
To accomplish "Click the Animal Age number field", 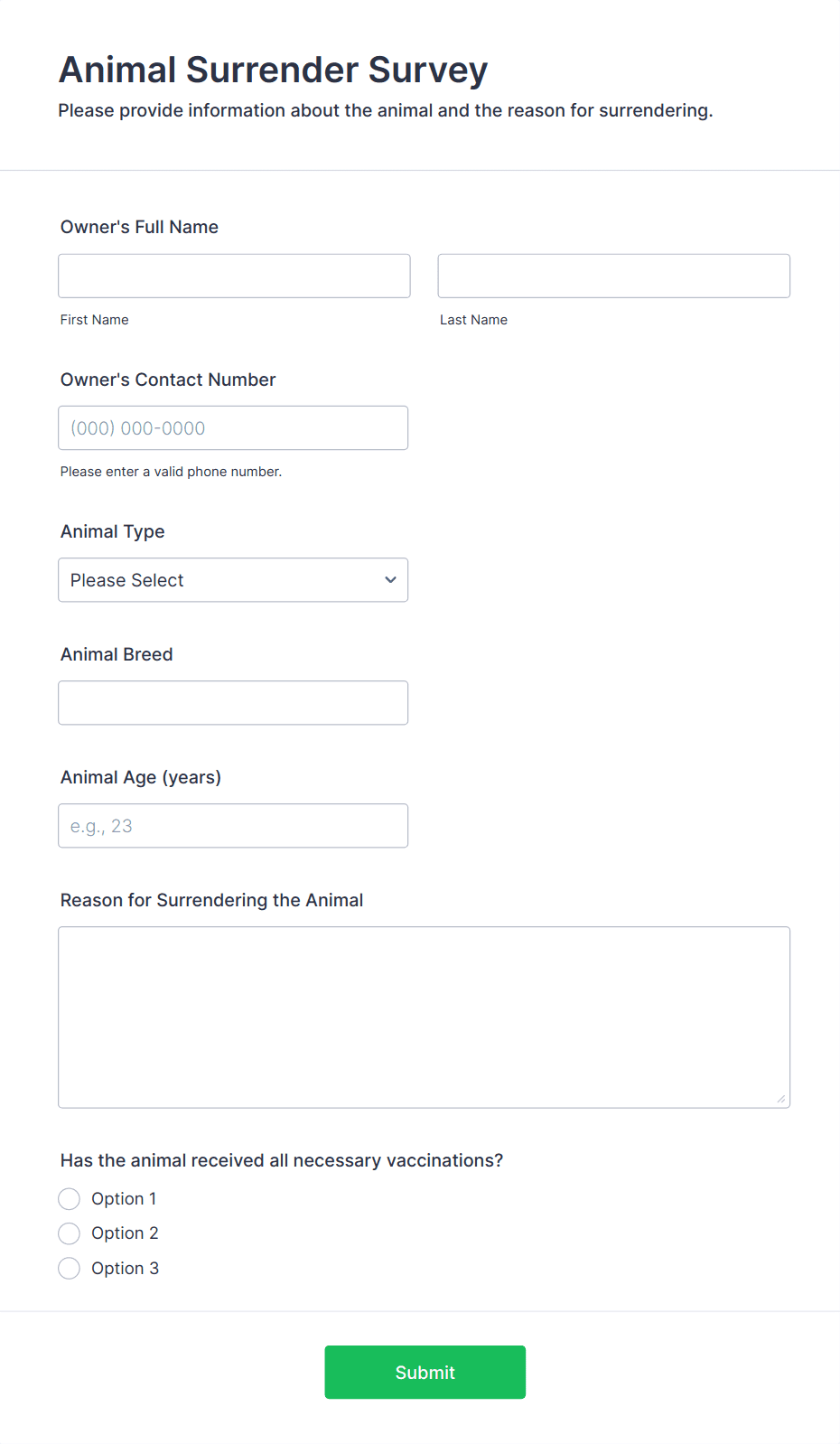I will click(233, 826).
